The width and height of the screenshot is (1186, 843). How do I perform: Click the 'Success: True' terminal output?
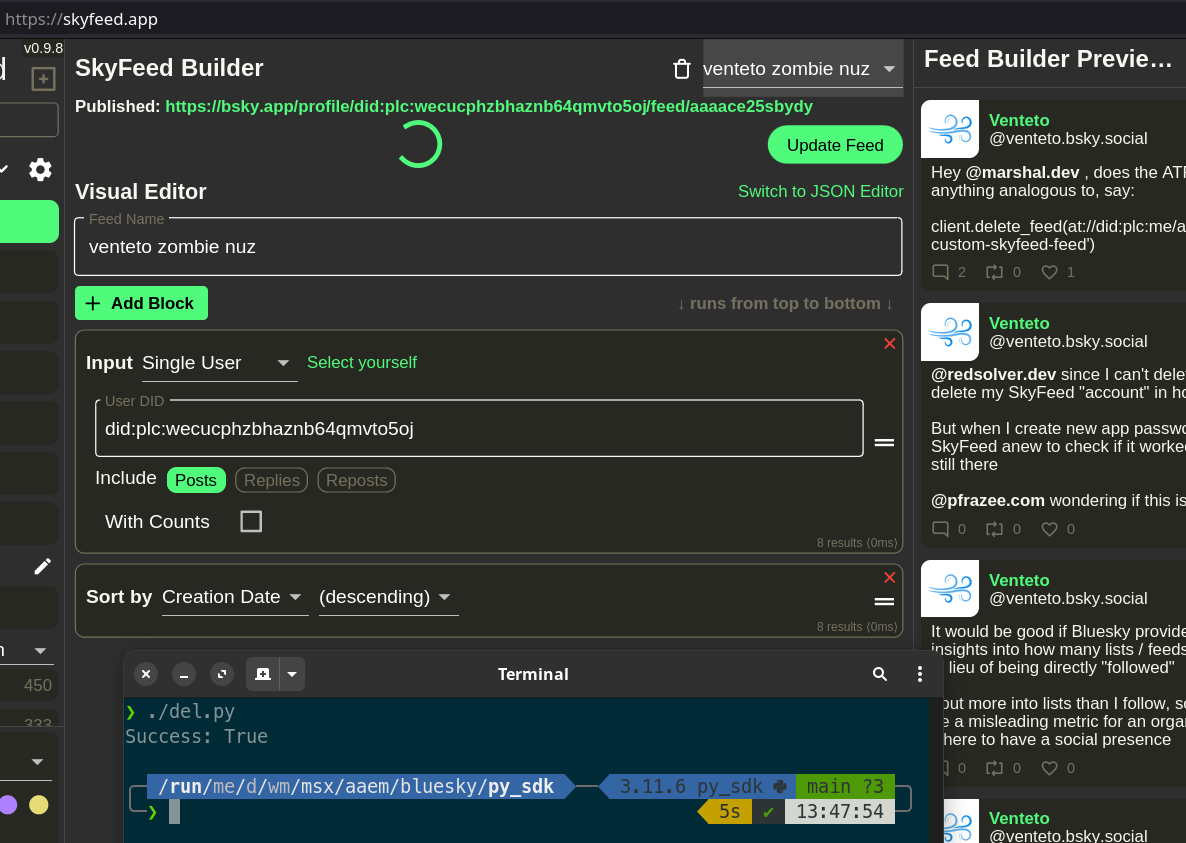pyautogui.click(x=197, y=736)
